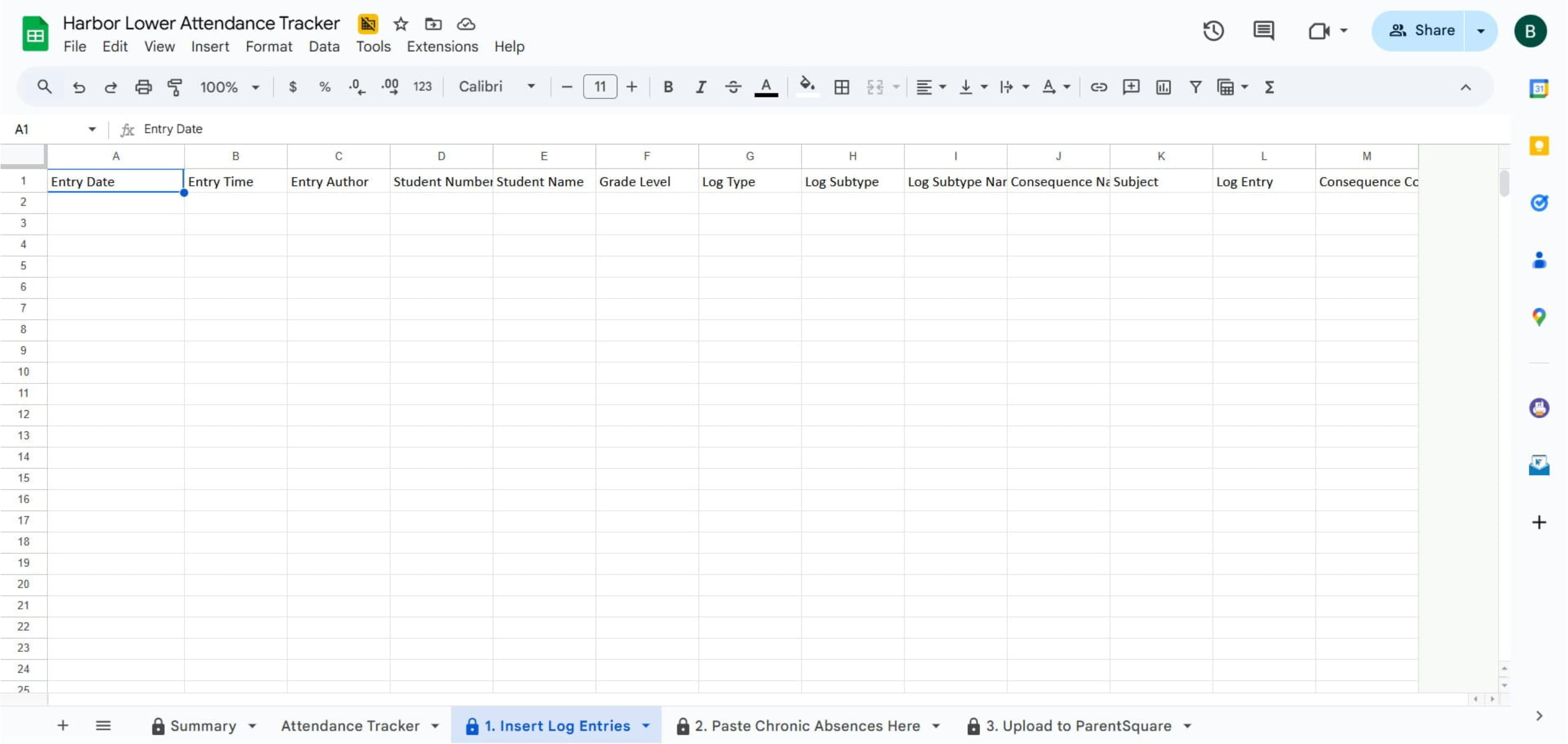
Task: Open Google Keep side panel
Action: coord(1539,145)
